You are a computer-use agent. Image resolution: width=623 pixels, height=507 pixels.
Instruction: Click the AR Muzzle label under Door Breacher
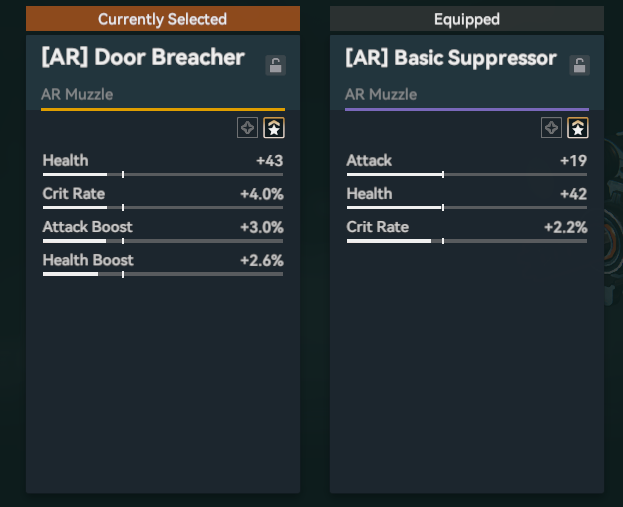(76, 95)
